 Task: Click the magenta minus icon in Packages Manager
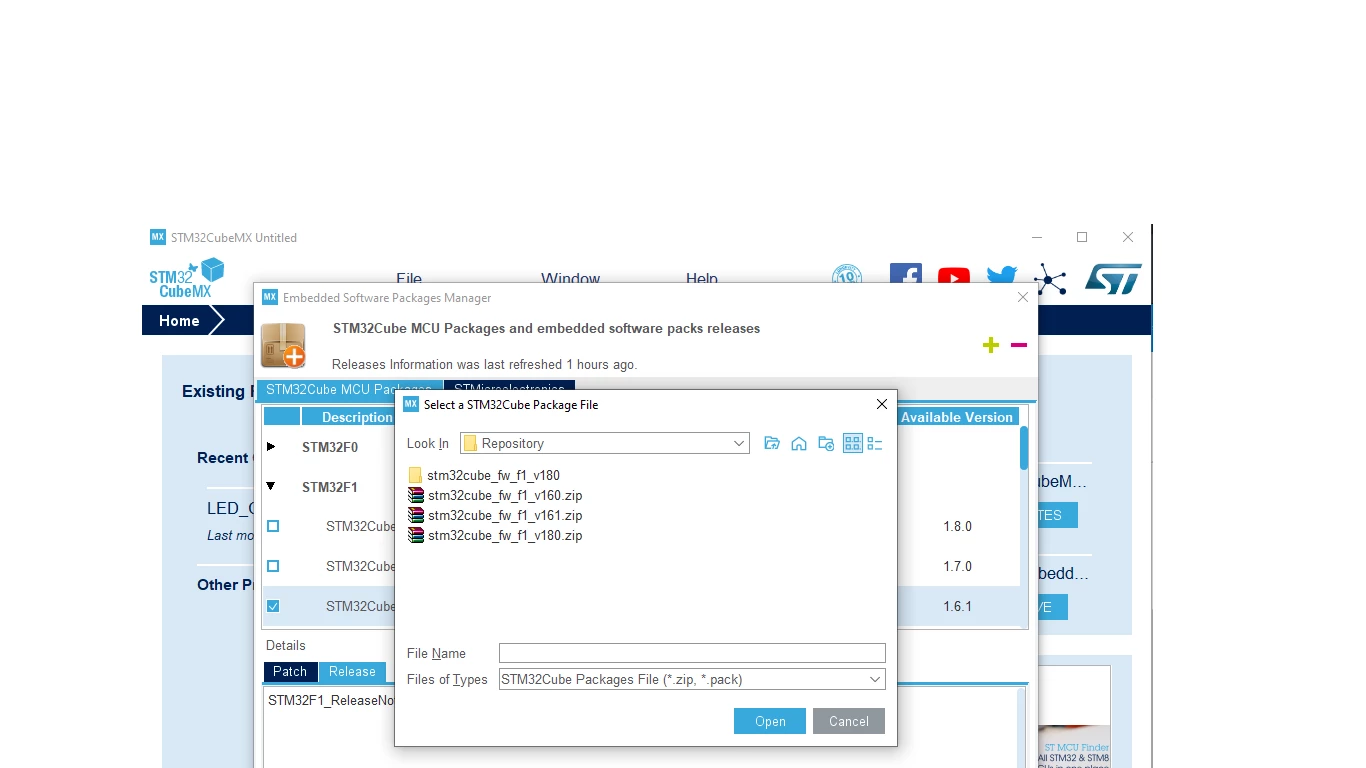coord(1019,345)
